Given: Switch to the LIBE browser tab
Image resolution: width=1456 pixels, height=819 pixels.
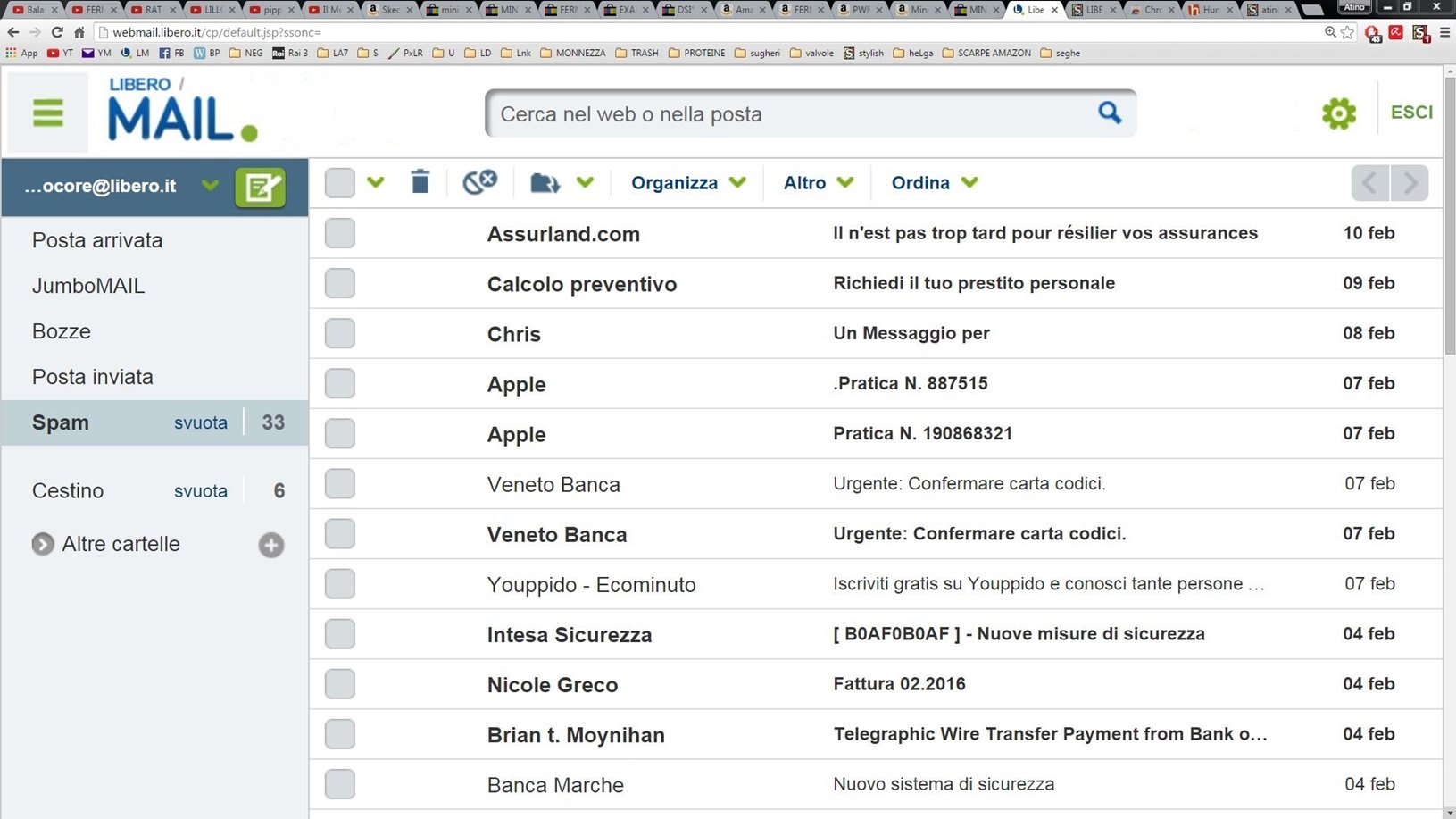Looking at the screenshot, I should click(1094, 9).
